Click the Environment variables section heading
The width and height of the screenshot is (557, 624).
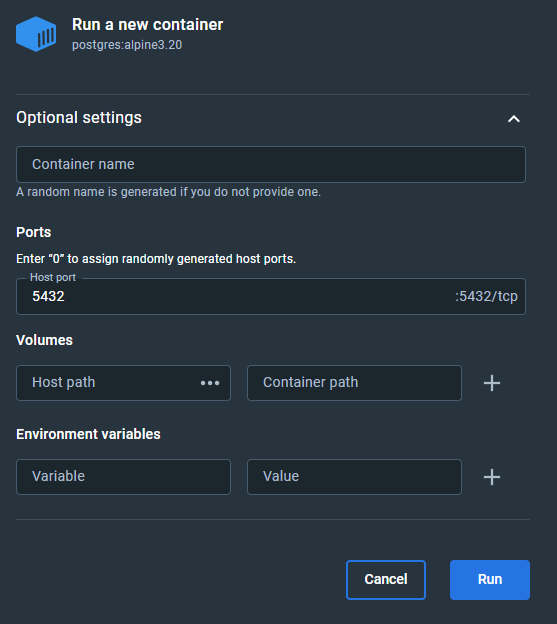[88, 434]
